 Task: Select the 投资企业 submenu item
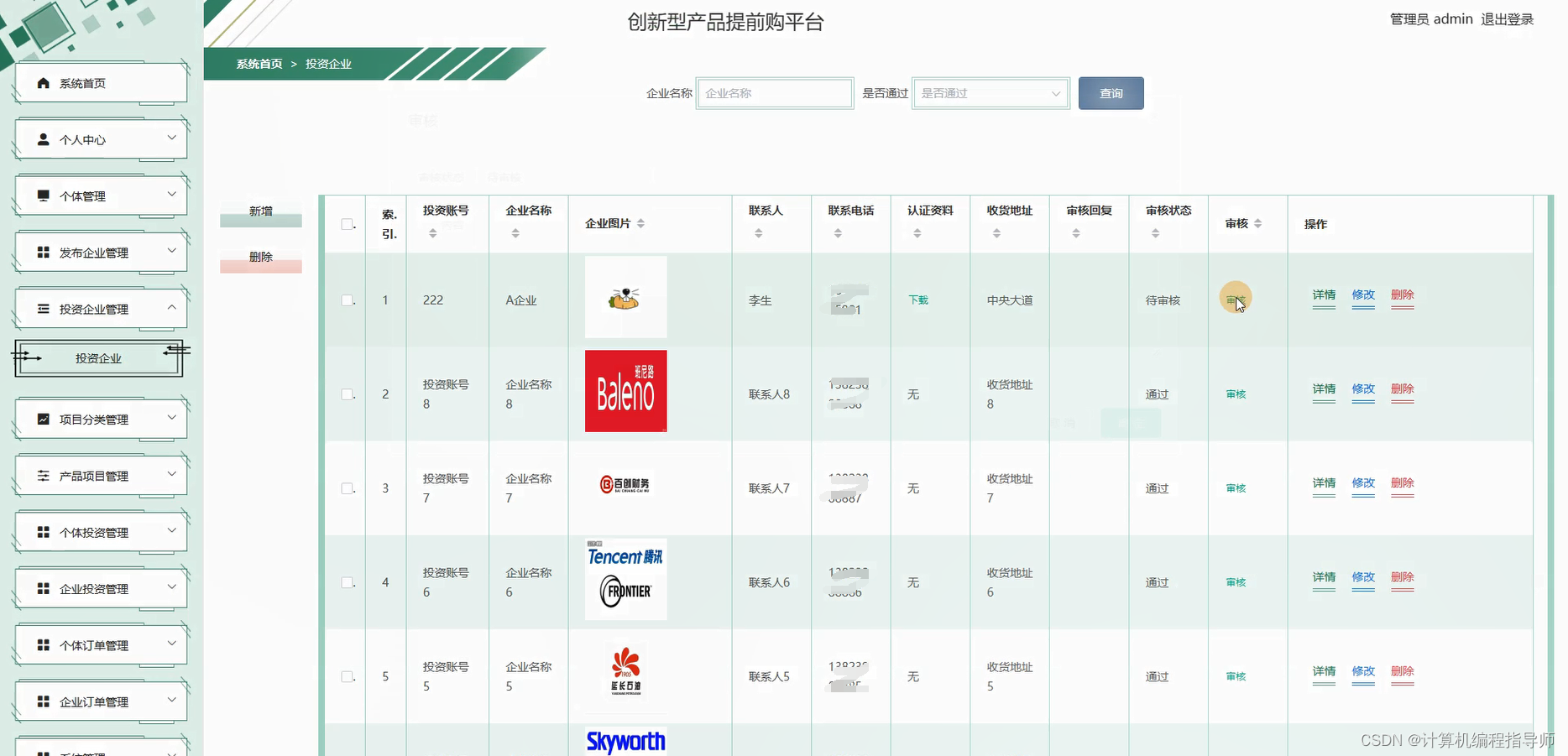point(99,358)
